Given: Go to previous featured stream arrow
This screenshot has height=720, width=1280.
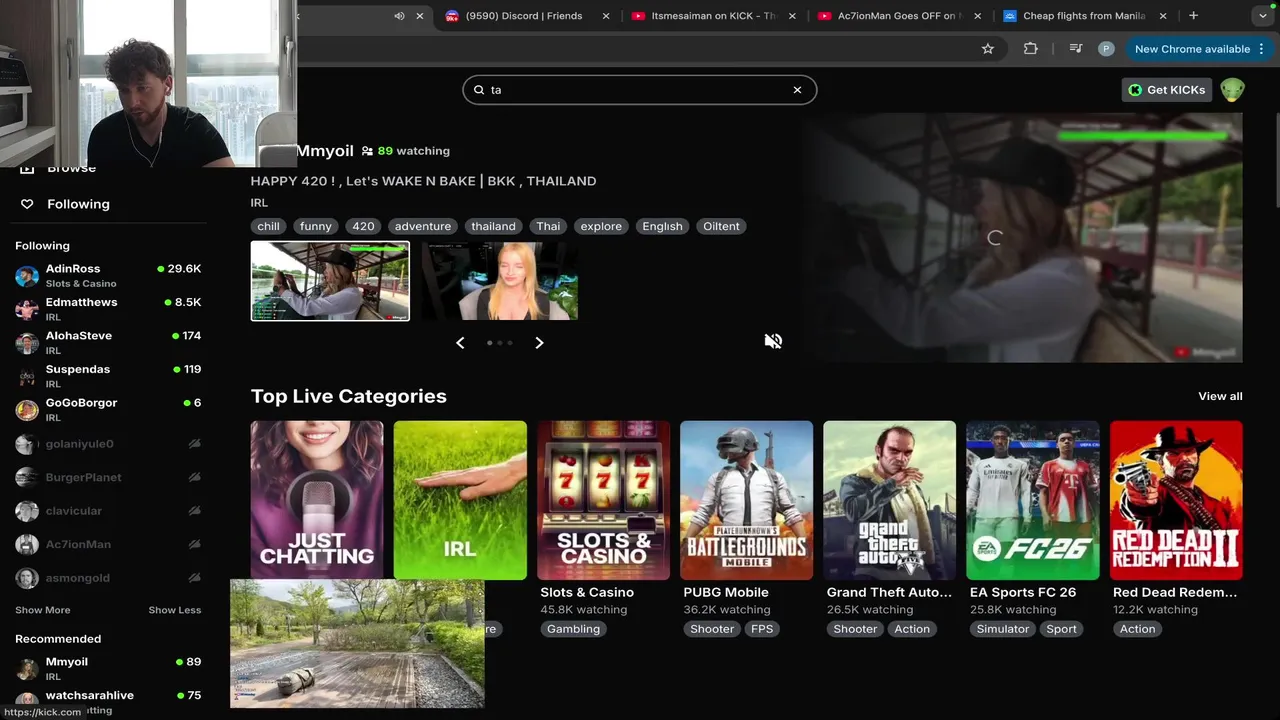Looking at the screenshot, I should coord(460,343).
